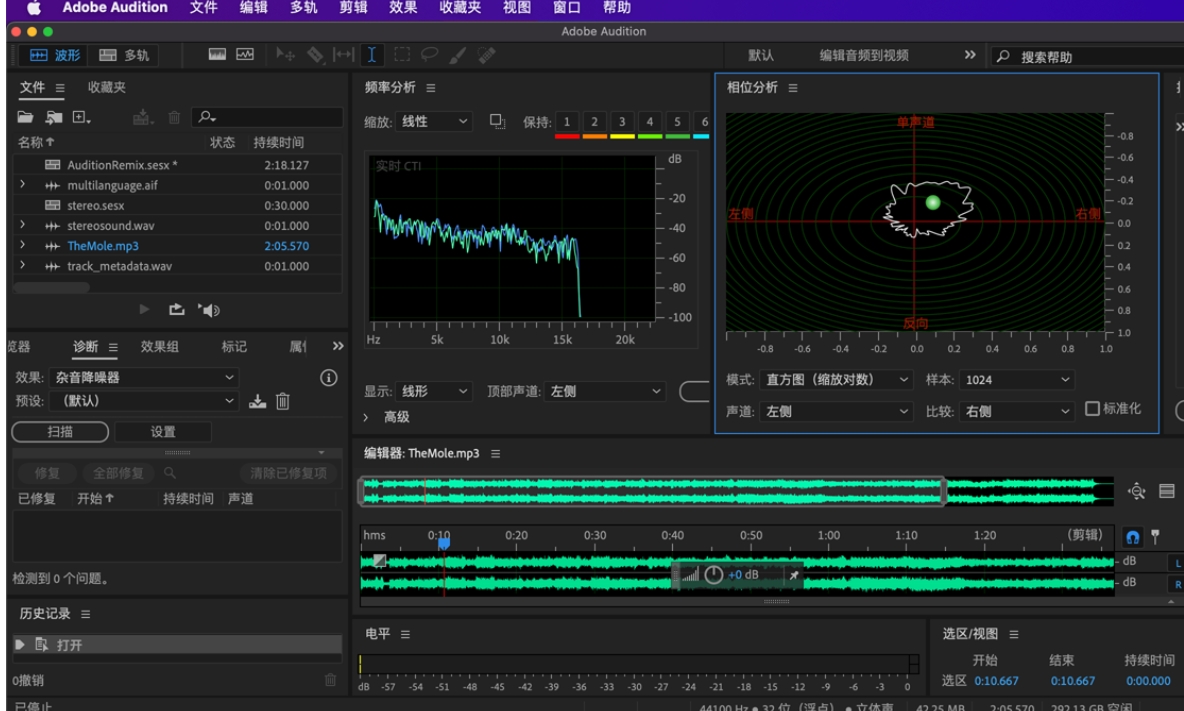Open the 效果 dropdown showing 杂音降噪器
Viewport: 1184px width, 711px height.
point(144,377)
